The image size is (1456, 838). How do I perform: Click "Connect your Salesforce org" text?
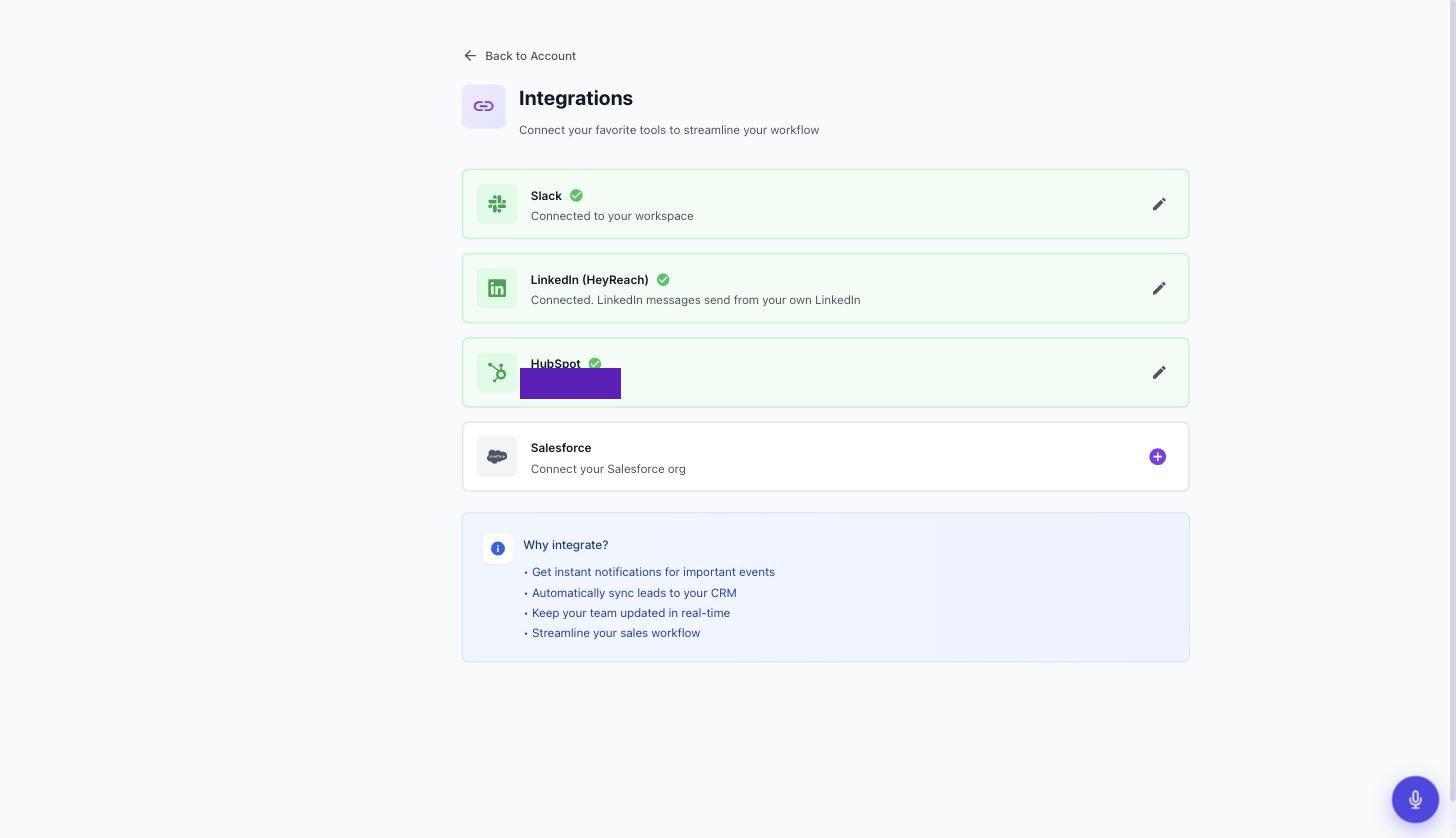[608, 469]
